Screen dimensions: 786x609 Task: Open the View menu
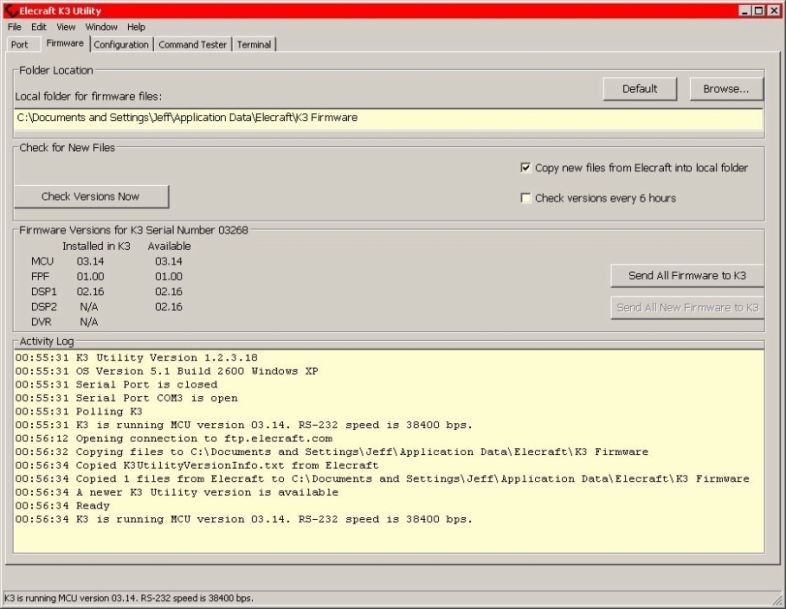[66, 27]
